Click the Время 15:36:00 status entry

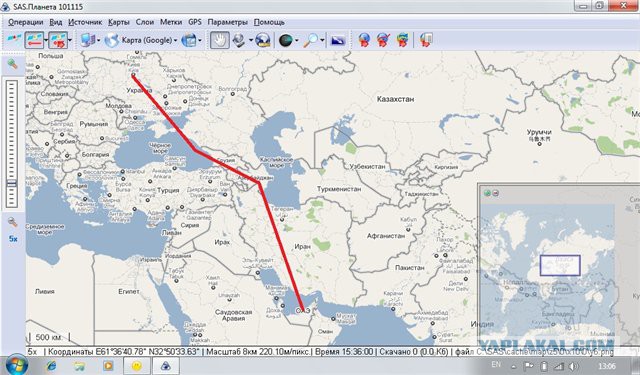tap(344, 352)
